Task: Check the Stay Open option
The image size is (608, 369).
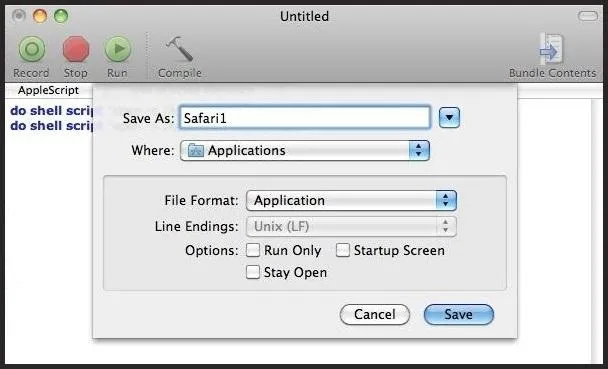Action: (253, 272)
